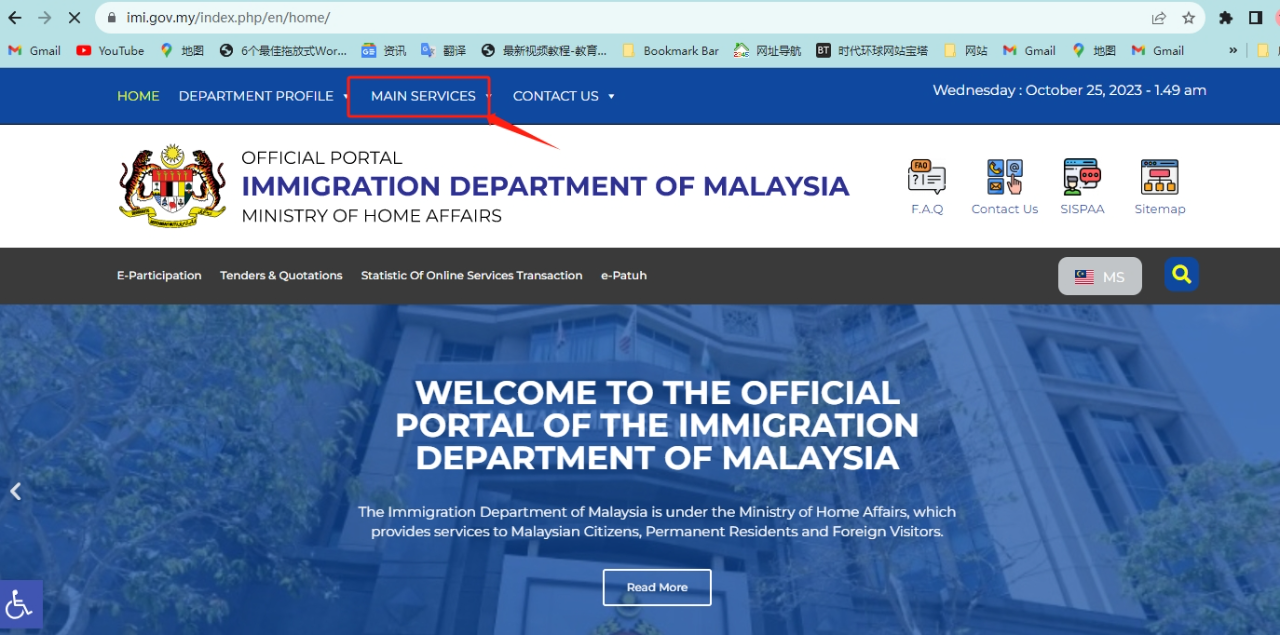Open the 时代环球网站宝塔 bookmark

click(x=872, y=50)
